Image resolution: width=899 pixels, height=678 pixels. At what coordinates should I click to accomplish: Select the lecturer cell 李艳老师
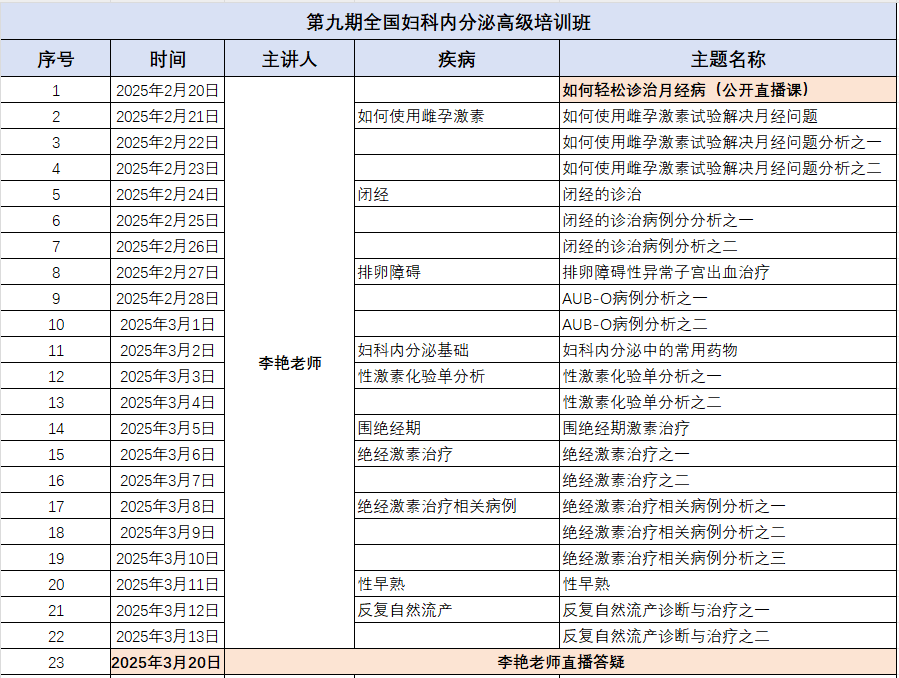pos(290,363)
